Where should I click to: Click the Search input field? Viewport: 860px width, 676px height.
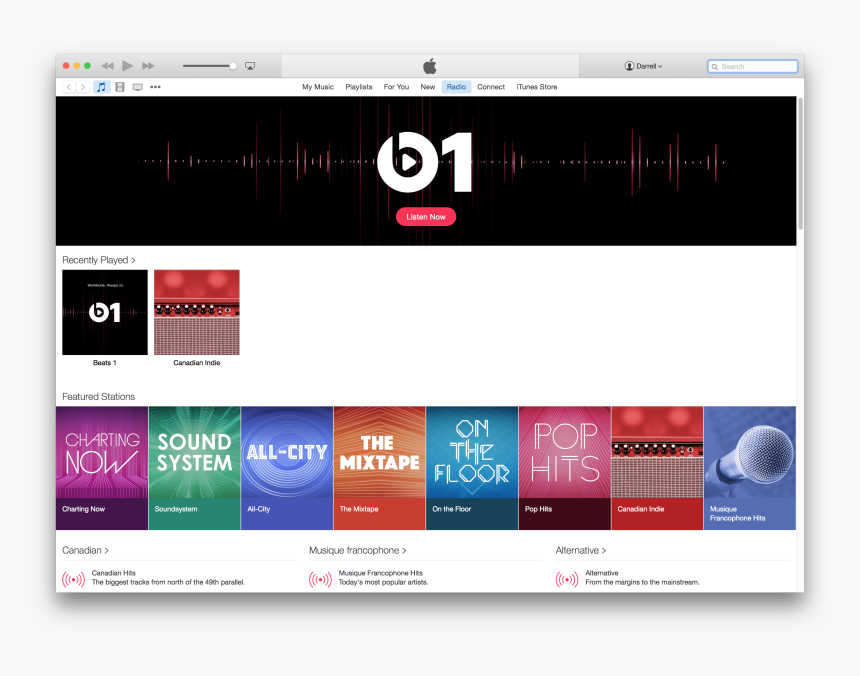[752, 66]
